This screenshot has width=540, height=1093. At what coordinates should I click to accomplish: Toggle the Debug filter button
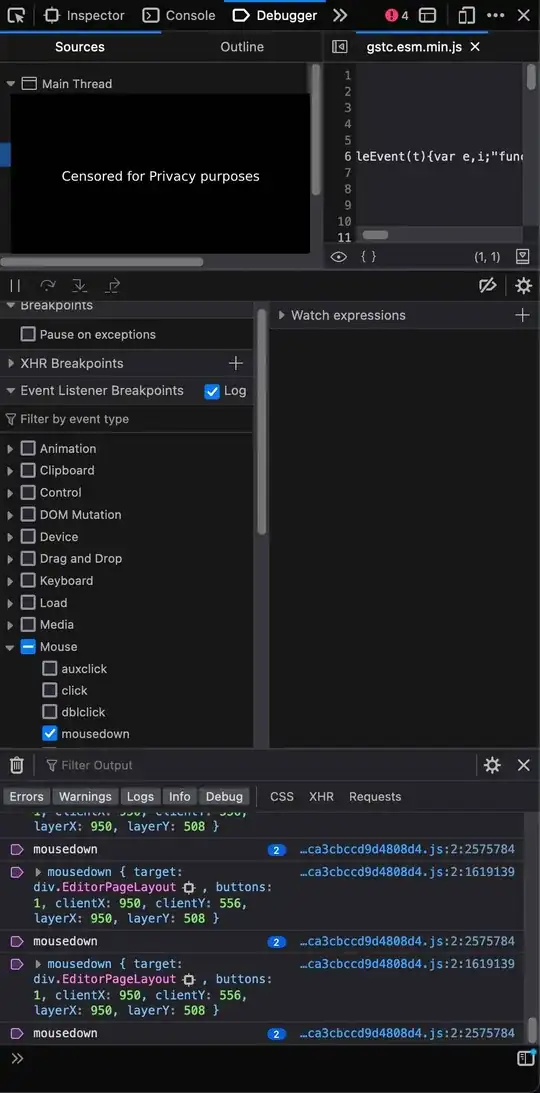[224, 796]
